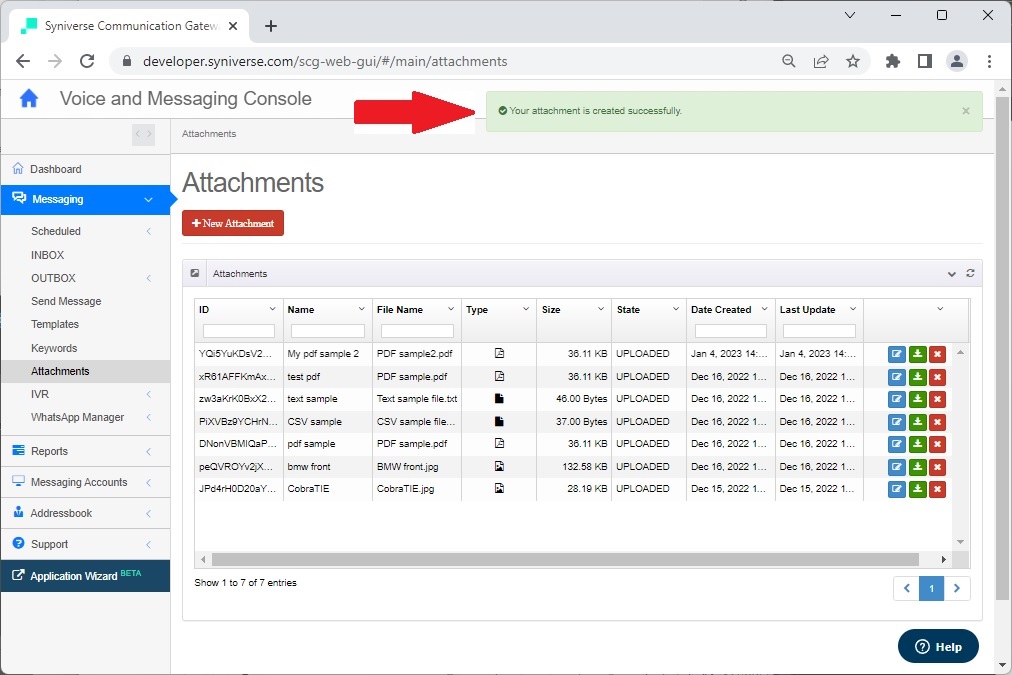Image resolution: width=1012 pixels, height=675 pixels.
Task: Go to previous page of attachments
Action: [906, 589]
